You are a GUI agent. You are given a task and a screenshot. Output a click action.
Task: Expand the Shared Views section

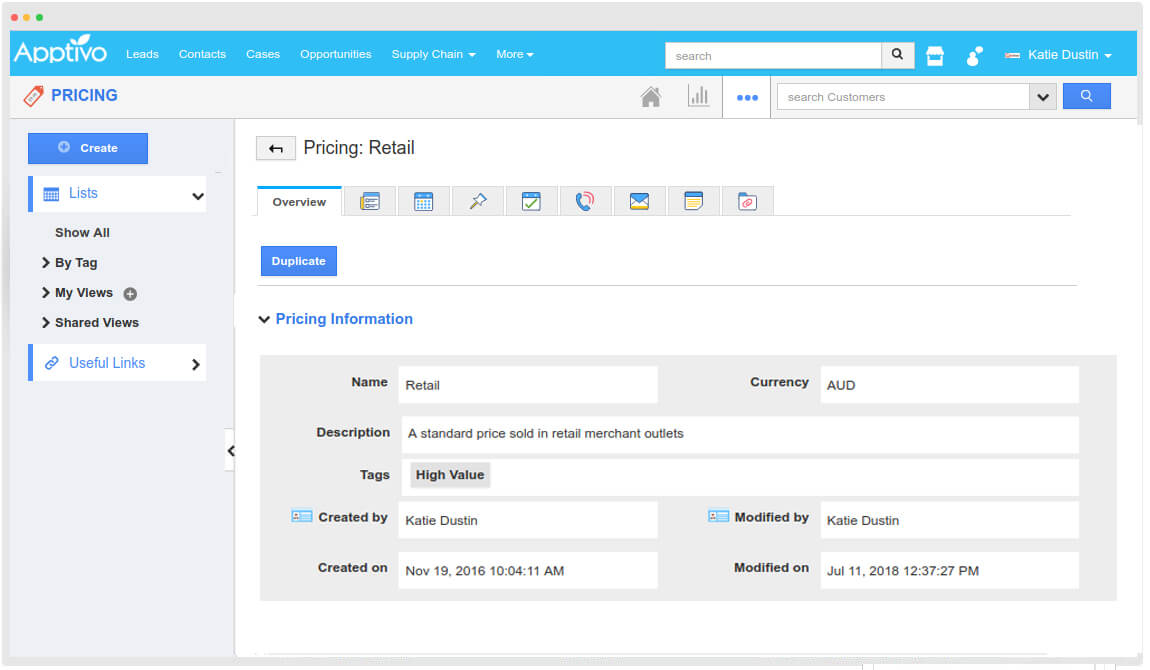[97, 322]
